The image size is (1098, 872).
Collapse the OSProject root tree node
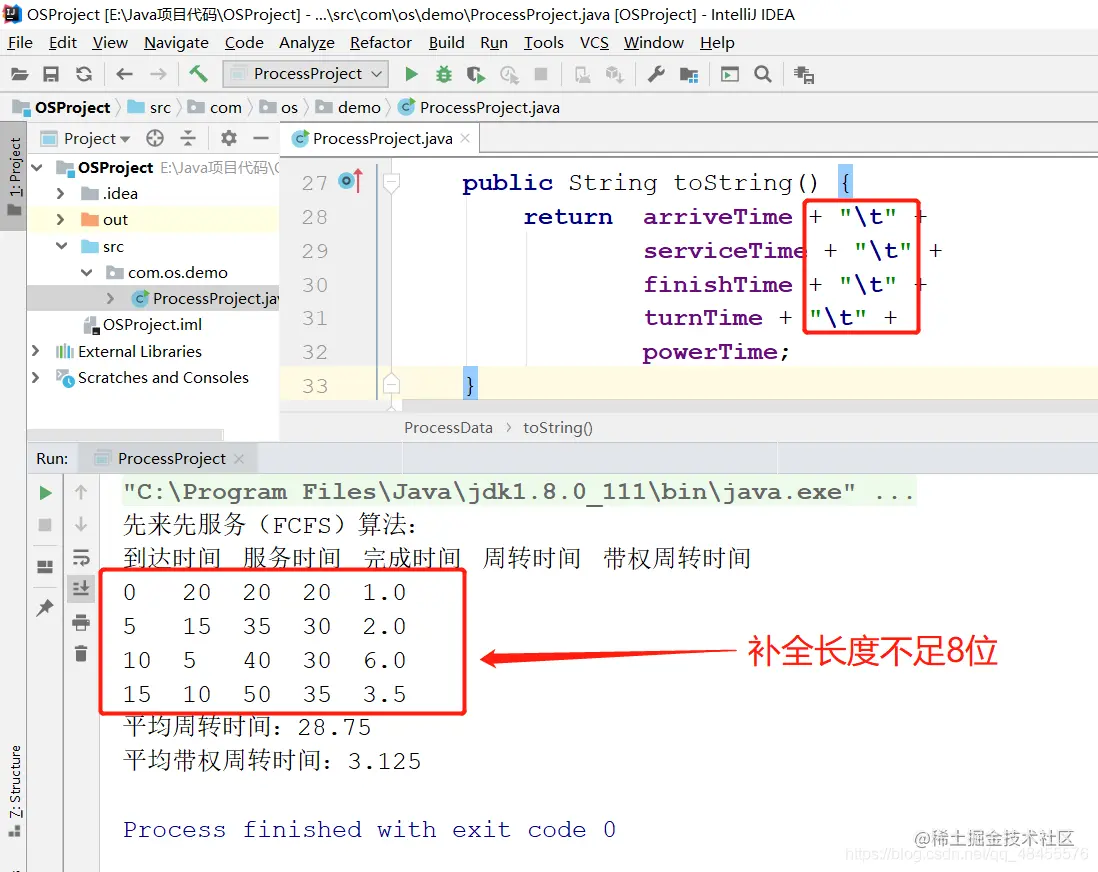pos(38,167)
